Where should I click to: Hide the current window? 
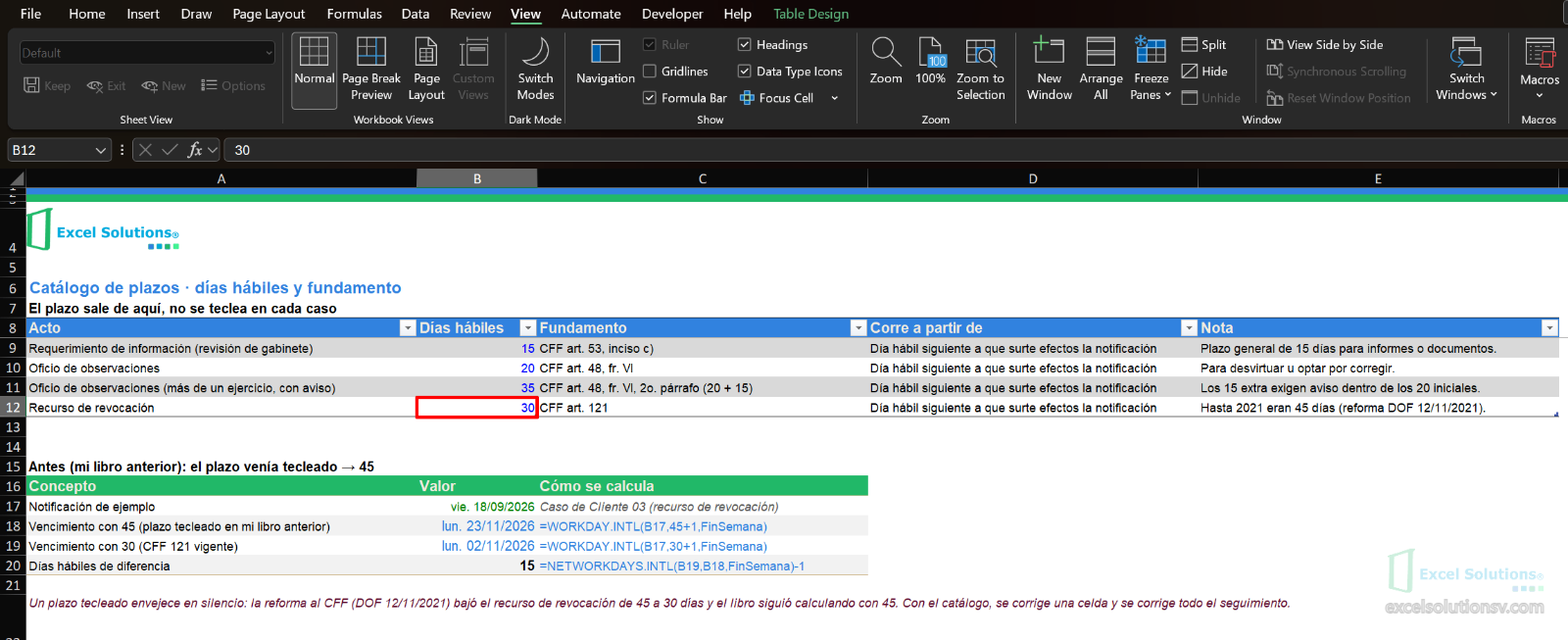1204,72
